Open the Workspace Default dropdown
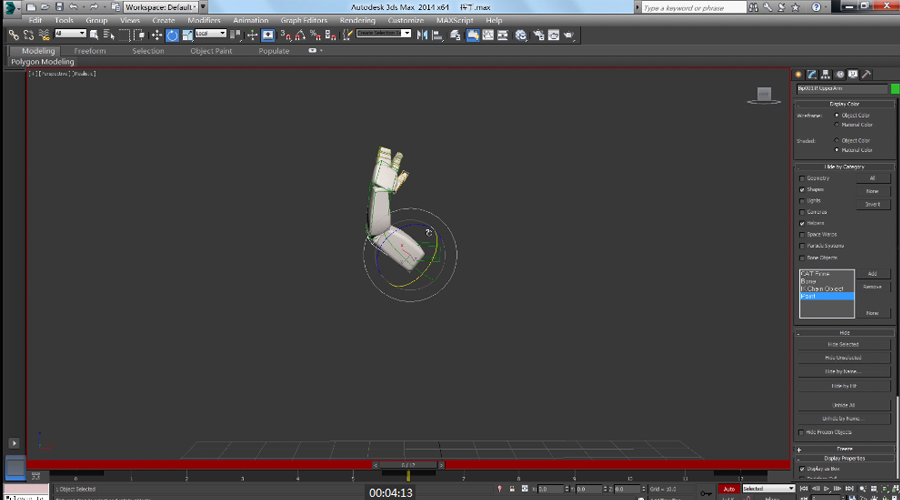This screenshot has height=500, width=900. 160,7
